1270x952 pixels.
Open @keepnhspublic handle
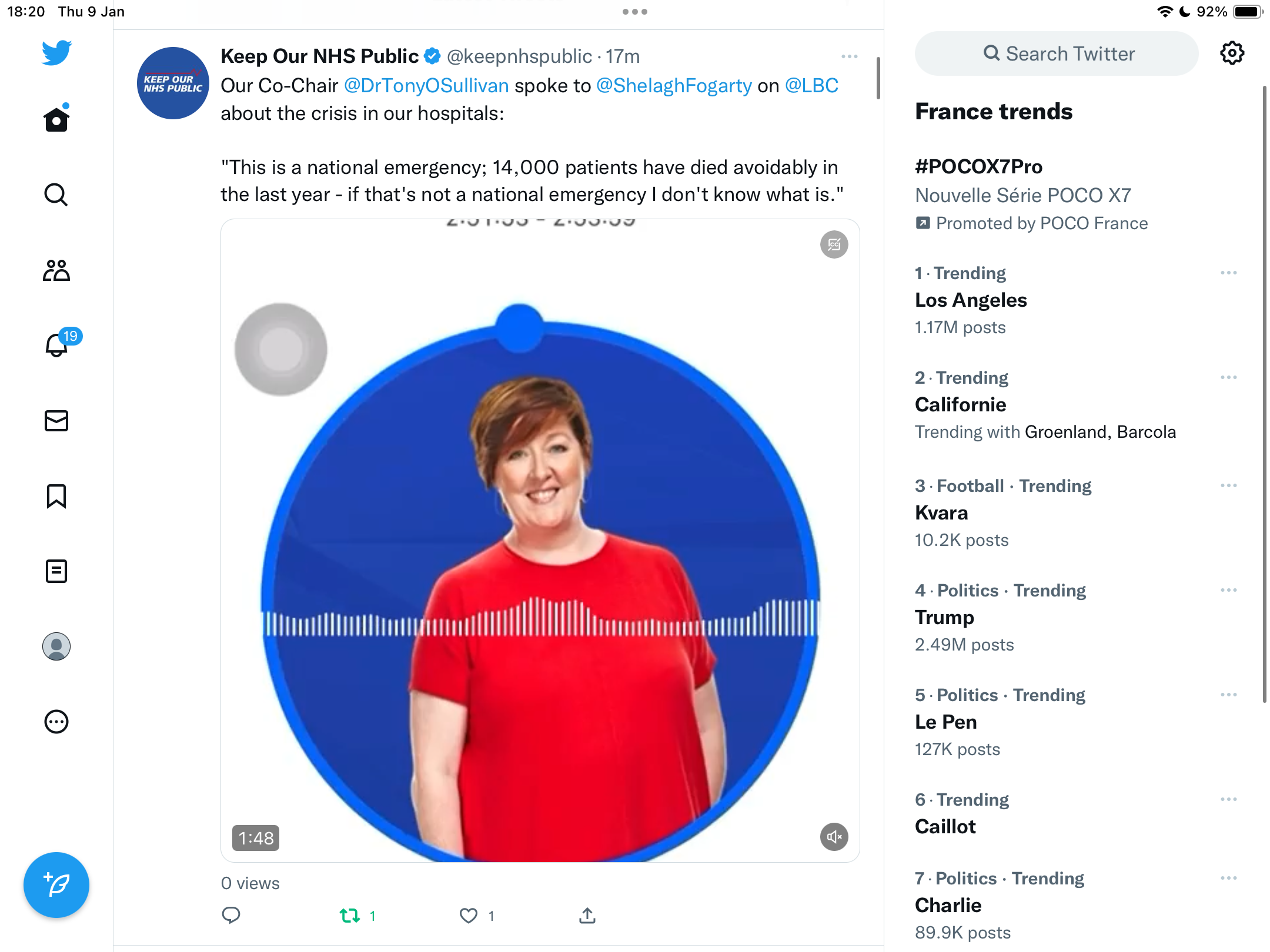click(x=520, y=56)
